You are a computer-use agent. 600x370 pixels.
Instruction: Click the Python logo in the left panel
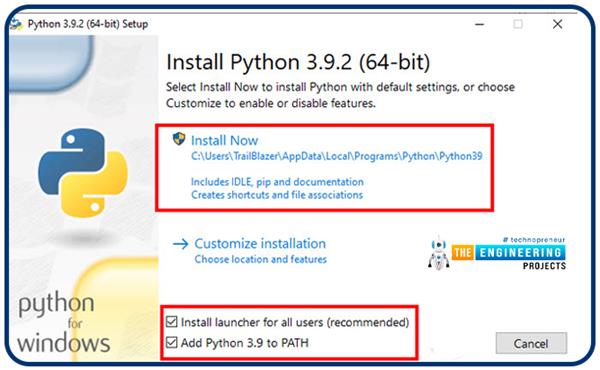(x=83, y=173)
